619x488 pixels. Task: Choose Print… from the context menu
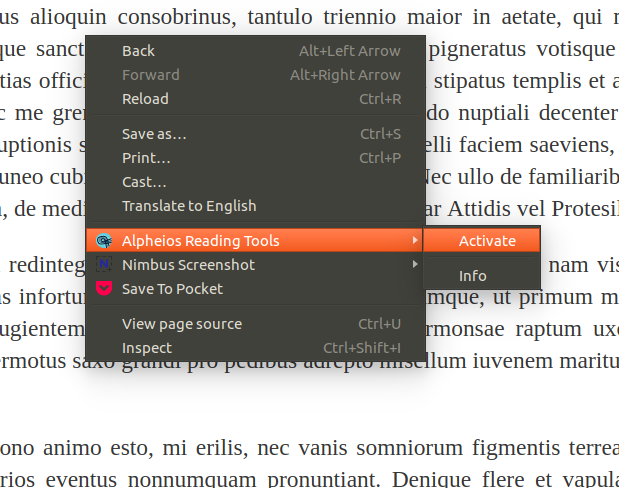tap(256, 158)
